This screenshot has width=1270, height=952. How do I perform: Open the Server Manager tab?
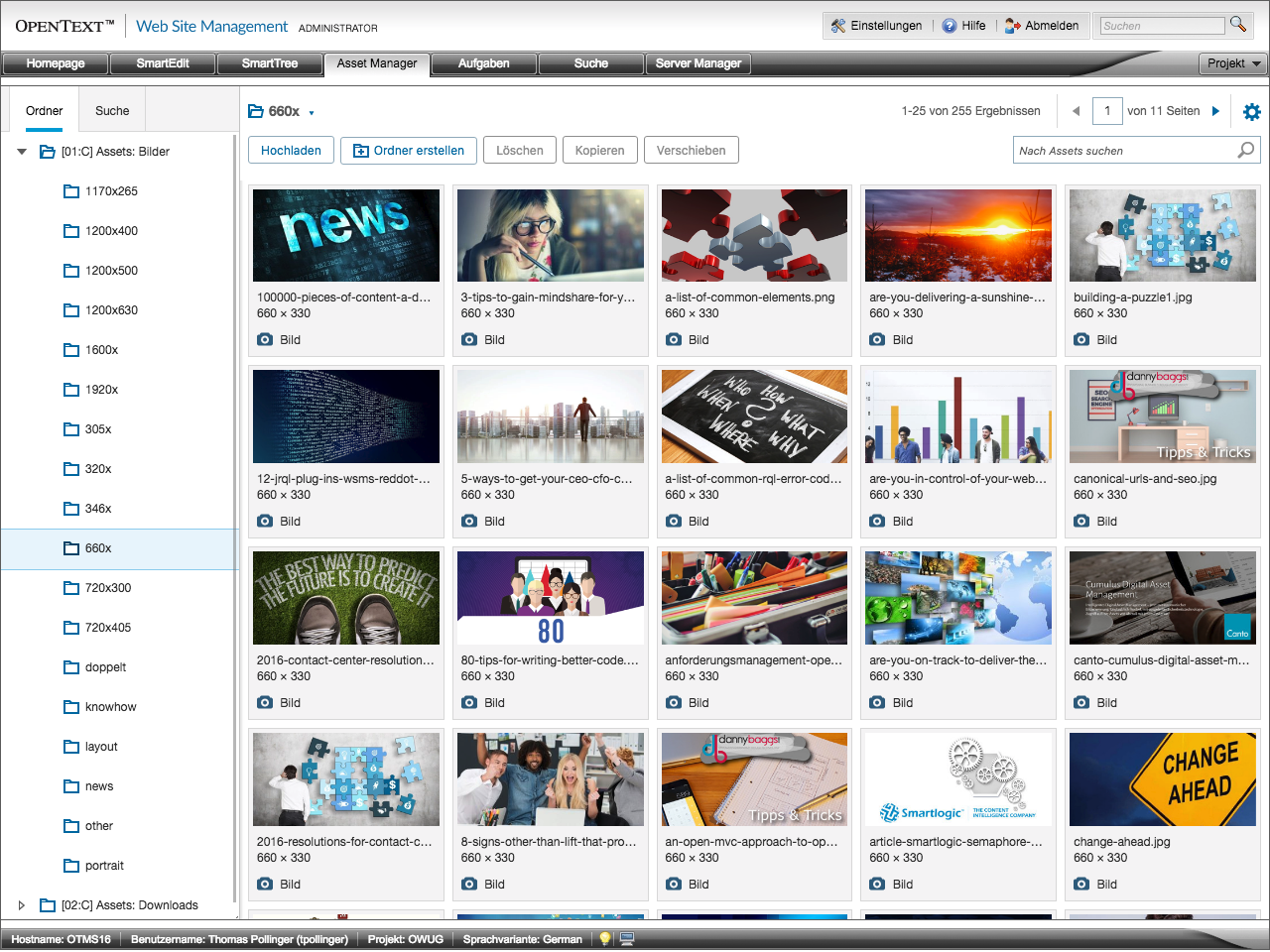click(x=698, y=63)
